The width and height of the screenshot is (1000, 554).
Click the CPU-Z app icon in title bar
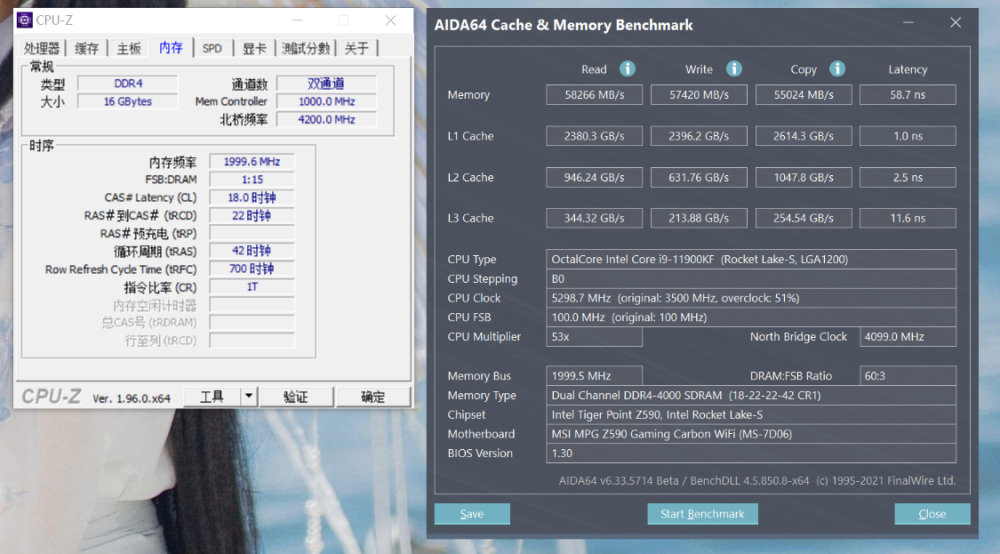coord(25,20)
